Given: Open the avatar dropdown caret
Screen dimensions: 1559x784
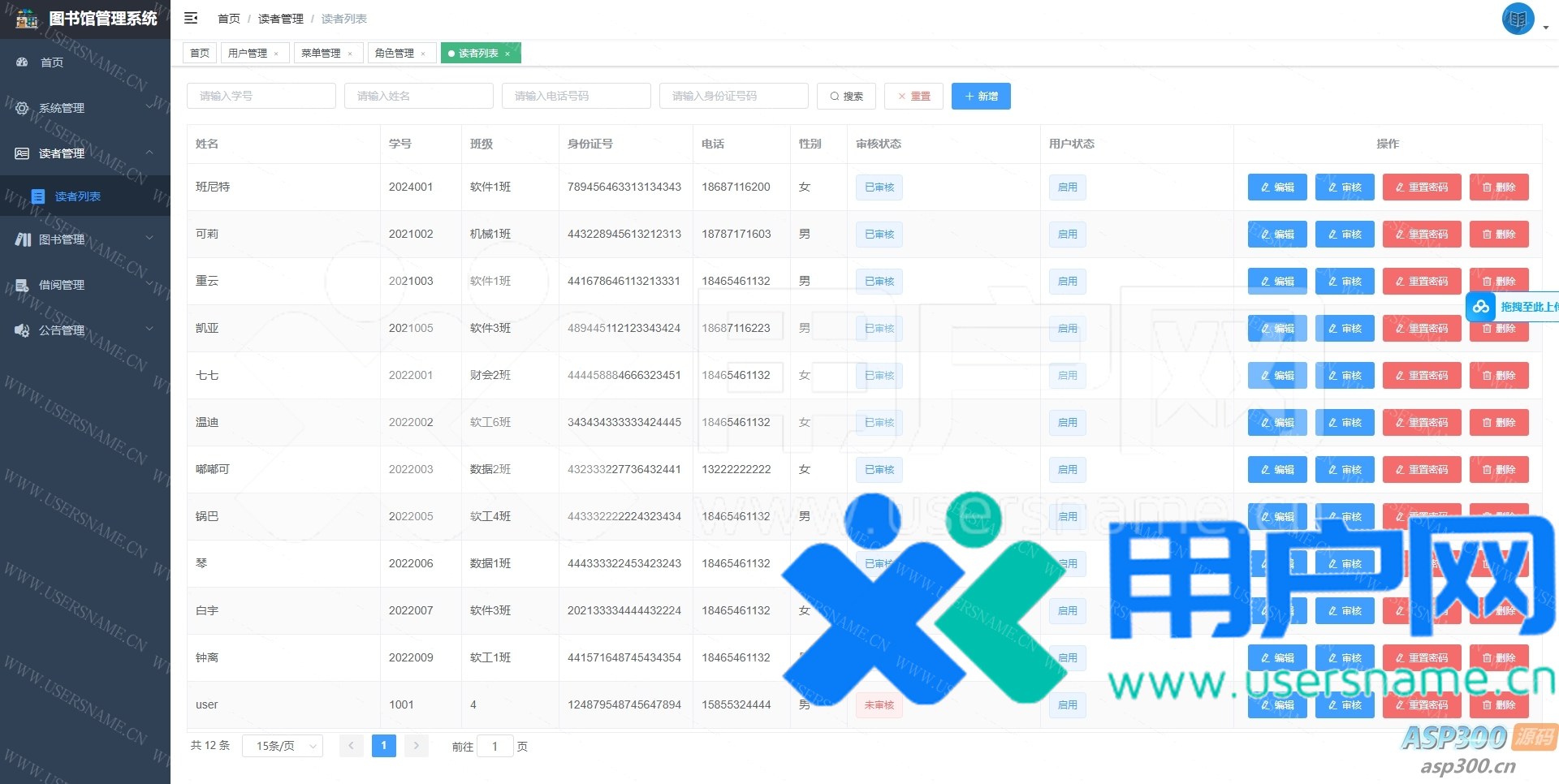Looking at the screenshot, I should pyautogui.click(x=1545, y=28).
